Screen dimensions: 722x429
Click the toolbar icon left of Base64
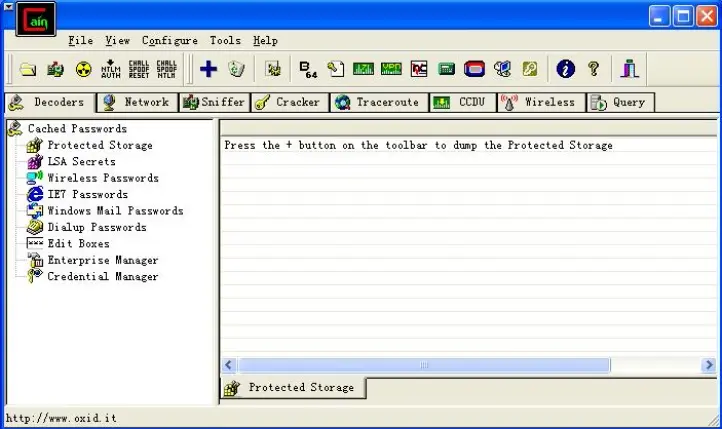(273, 70)
